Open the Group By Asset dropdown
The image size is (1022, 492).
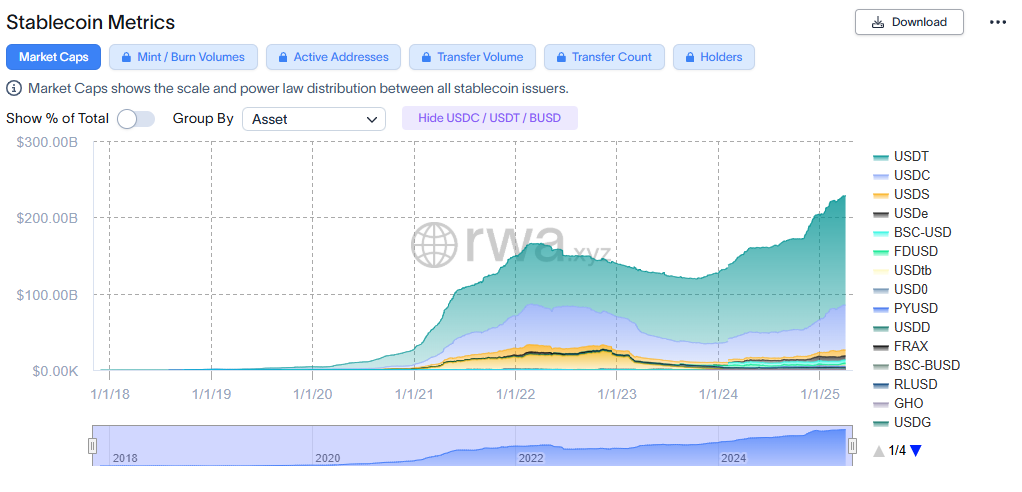point(313,119)
